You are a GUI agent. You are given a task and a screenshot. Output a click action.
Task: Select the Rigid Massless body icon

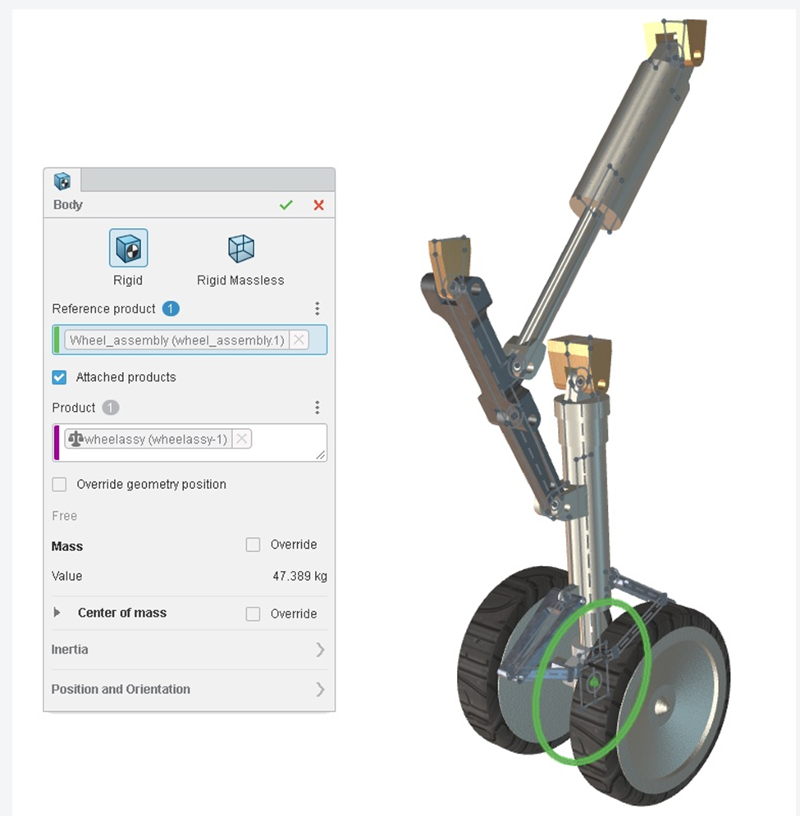[241, 248]
